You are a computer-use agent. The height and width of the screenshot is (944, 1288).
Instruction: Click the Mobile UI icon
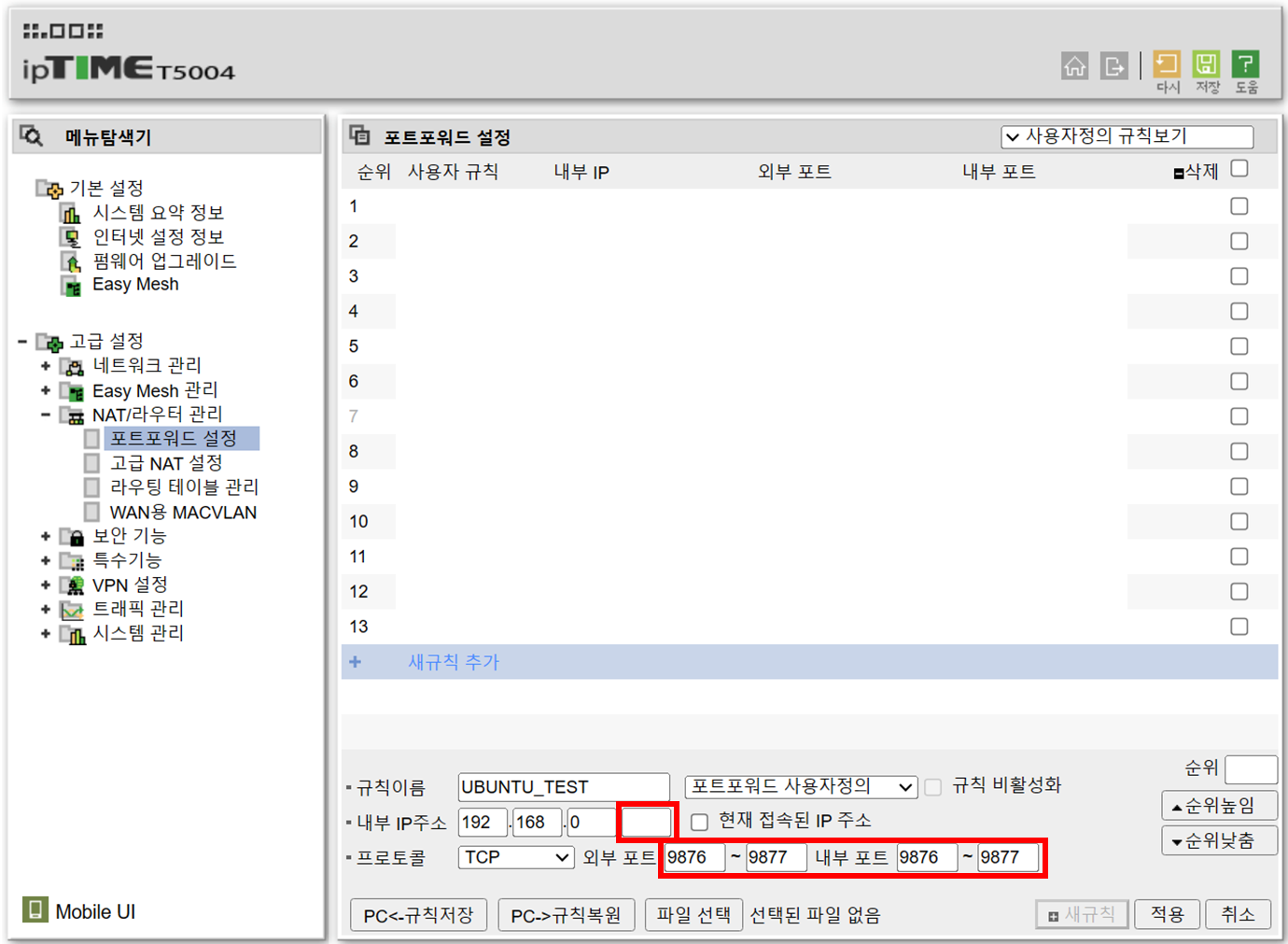click(35, 909)
